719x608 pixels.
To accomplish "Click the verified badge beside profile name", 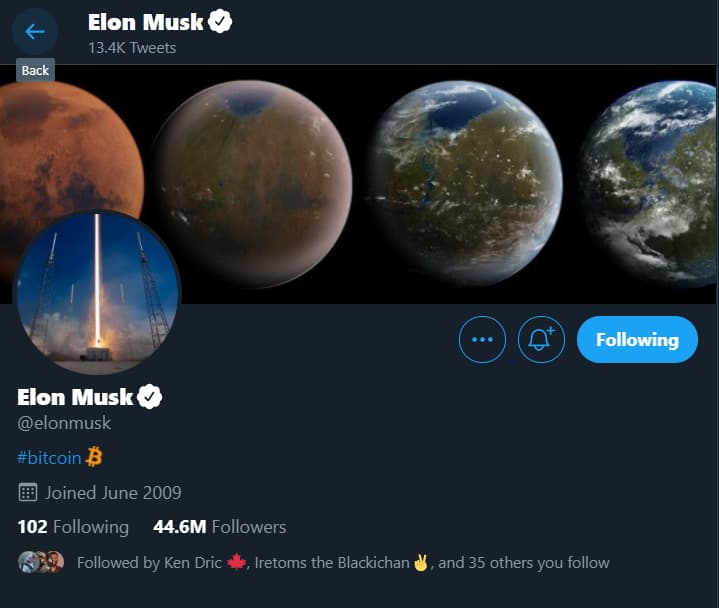I will tap(150, 397).
